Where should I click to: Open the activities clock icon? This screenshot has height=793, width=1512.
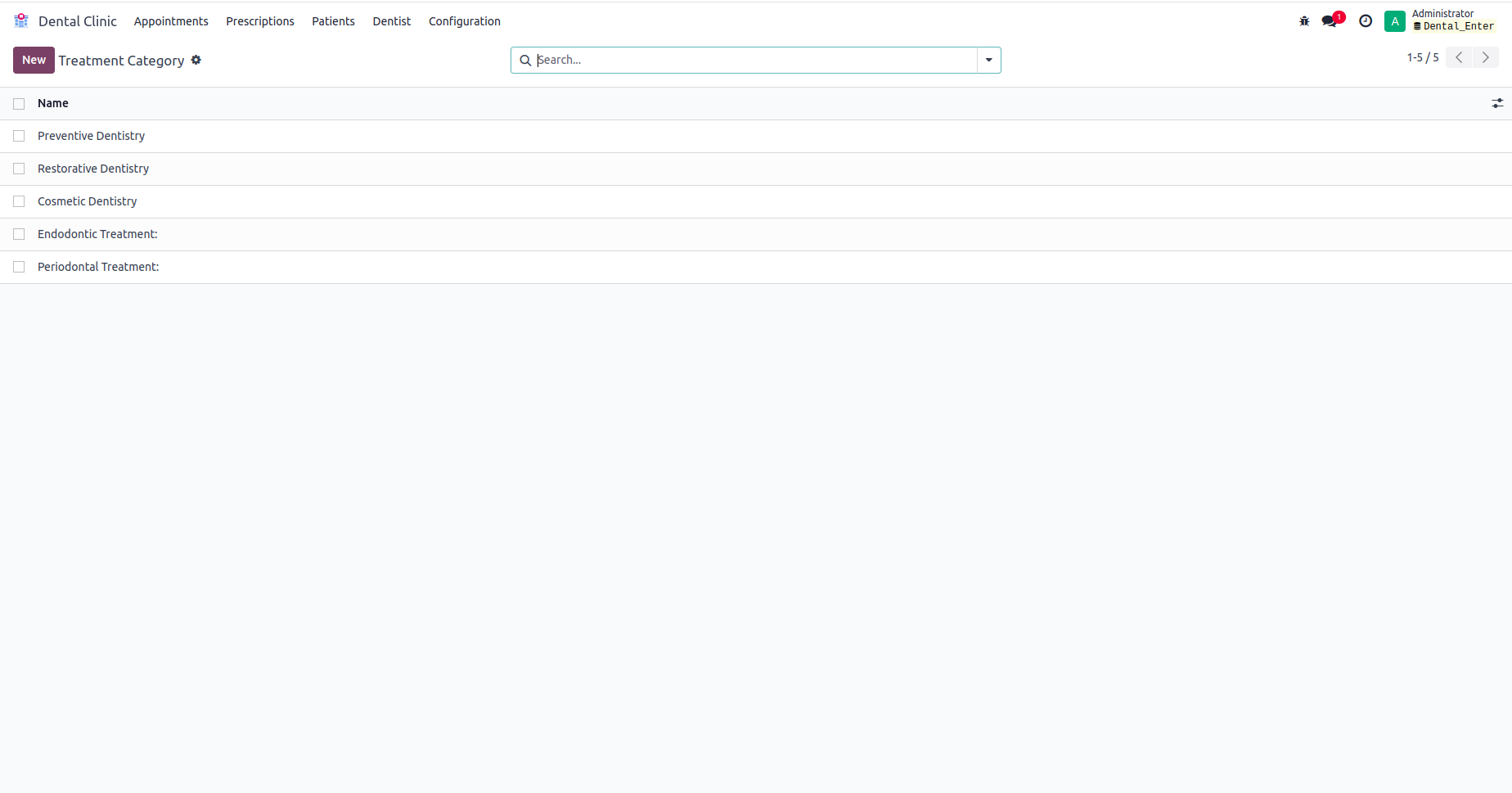tap(1366, 21)
